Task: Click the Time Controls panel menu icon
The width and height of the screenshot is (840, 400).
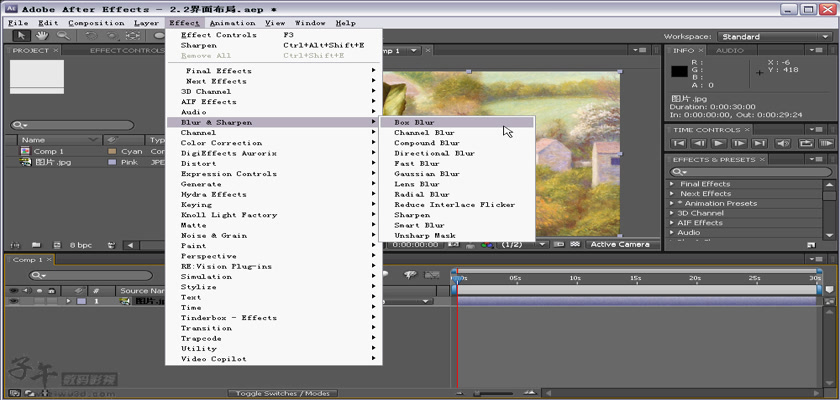Action: click(816, 130)
